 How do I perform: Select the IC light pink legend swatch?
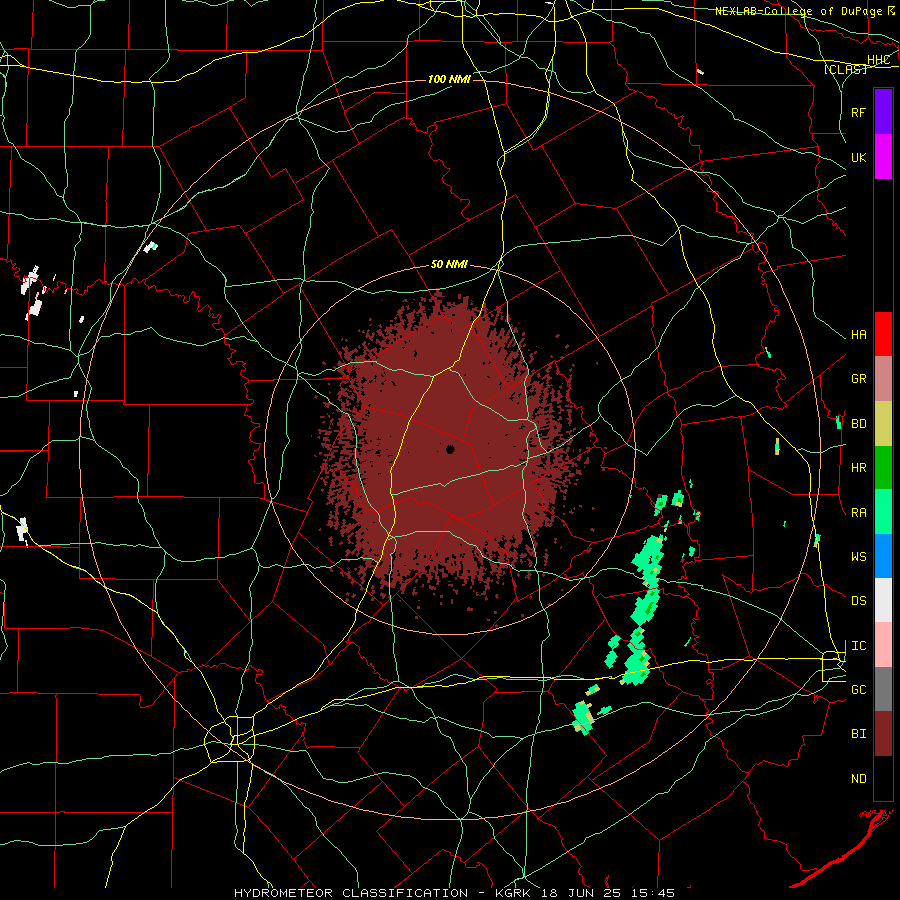pyautogui.click(x=883, y=645)
